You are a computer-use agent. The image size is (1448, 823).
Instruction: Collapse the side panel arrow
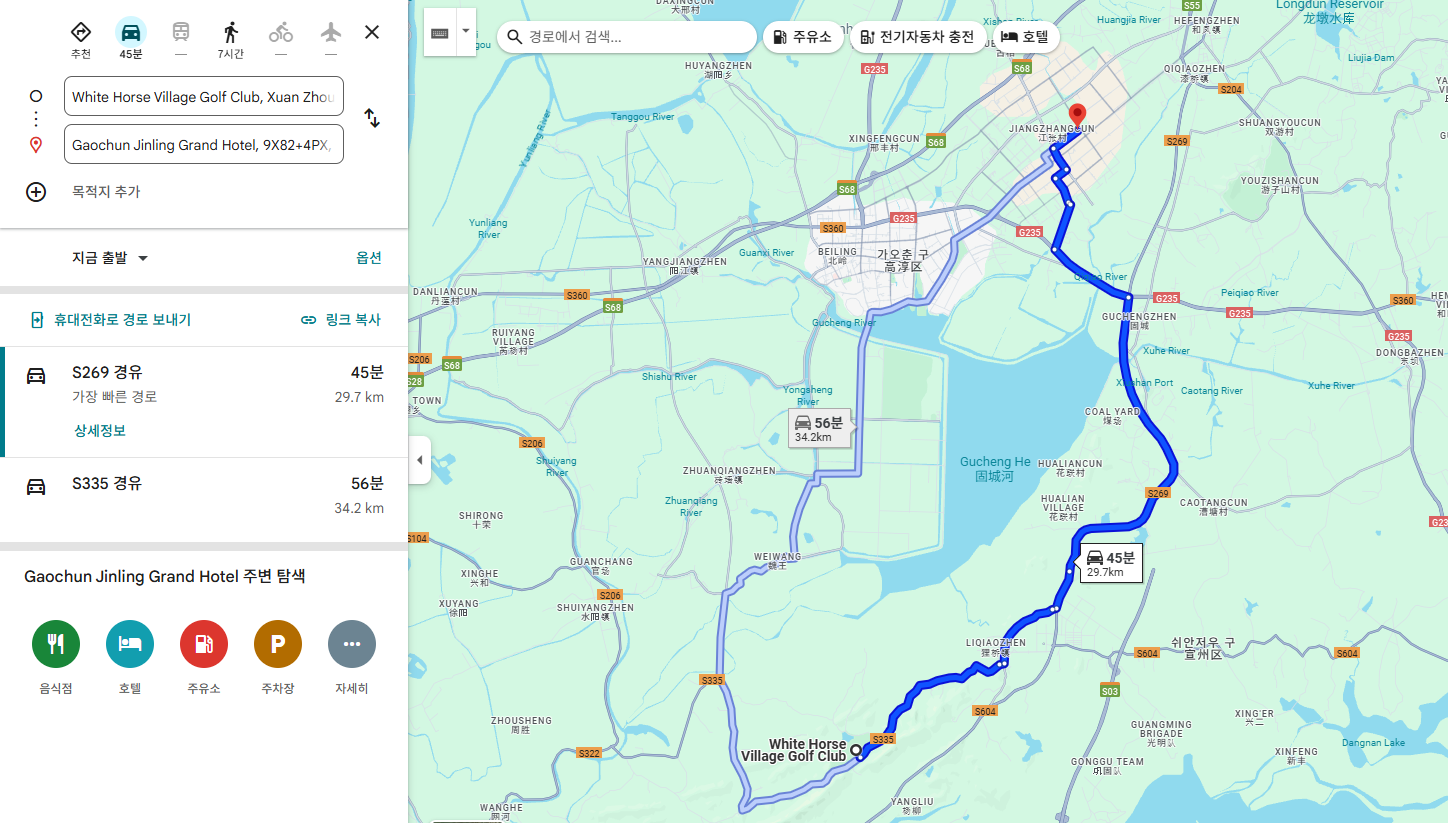(x=419, y=460)
